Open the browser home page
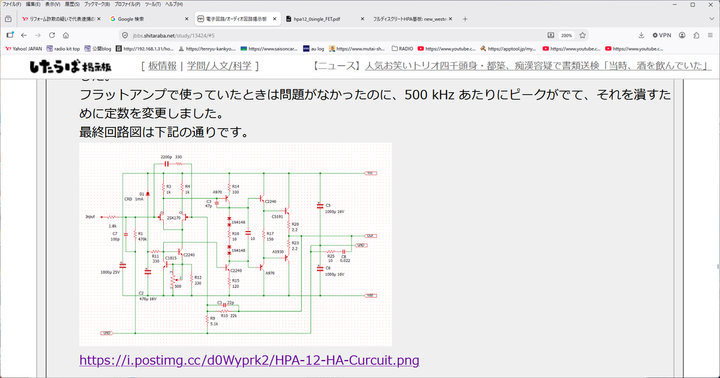The height and width of the screenshot is (378, 720). (x=66, y=35)
